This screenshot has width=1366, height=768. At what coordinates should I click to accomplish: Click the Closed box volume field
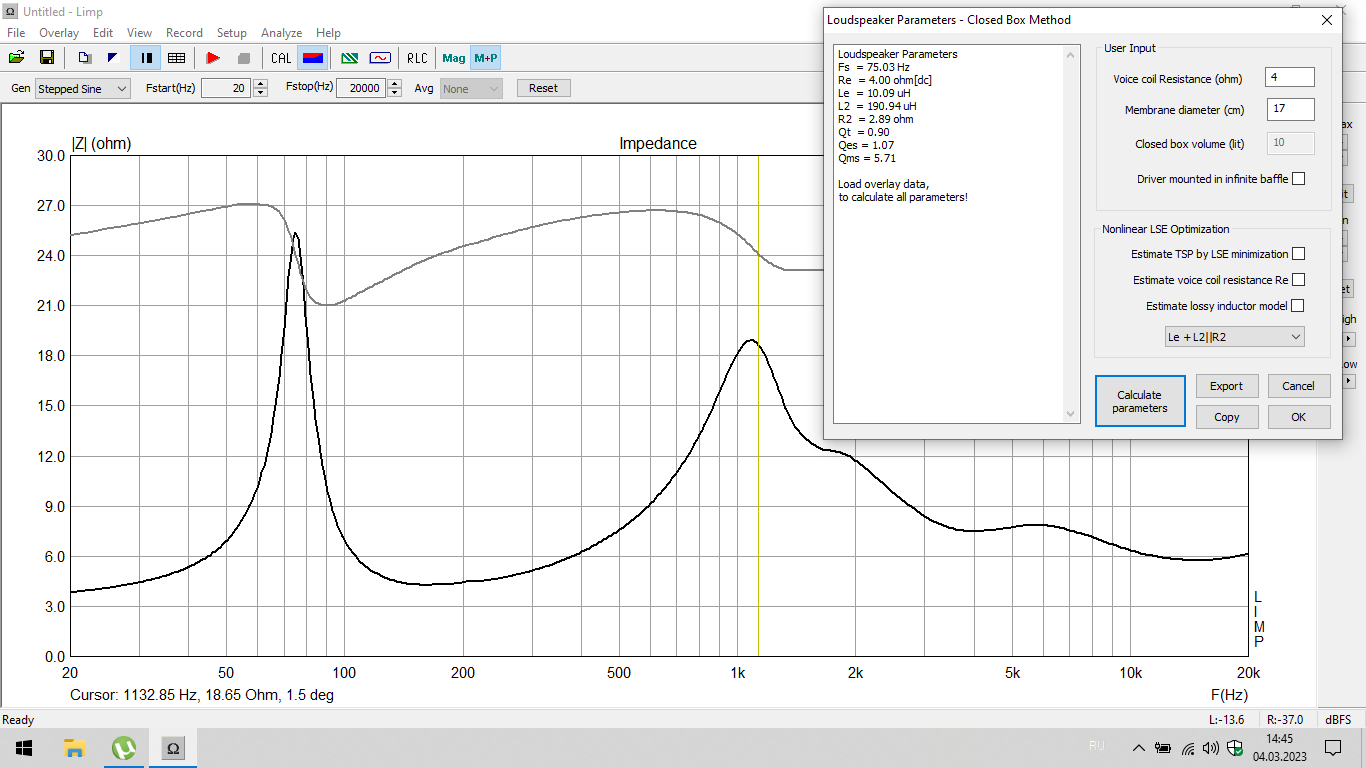[1290, 143]
